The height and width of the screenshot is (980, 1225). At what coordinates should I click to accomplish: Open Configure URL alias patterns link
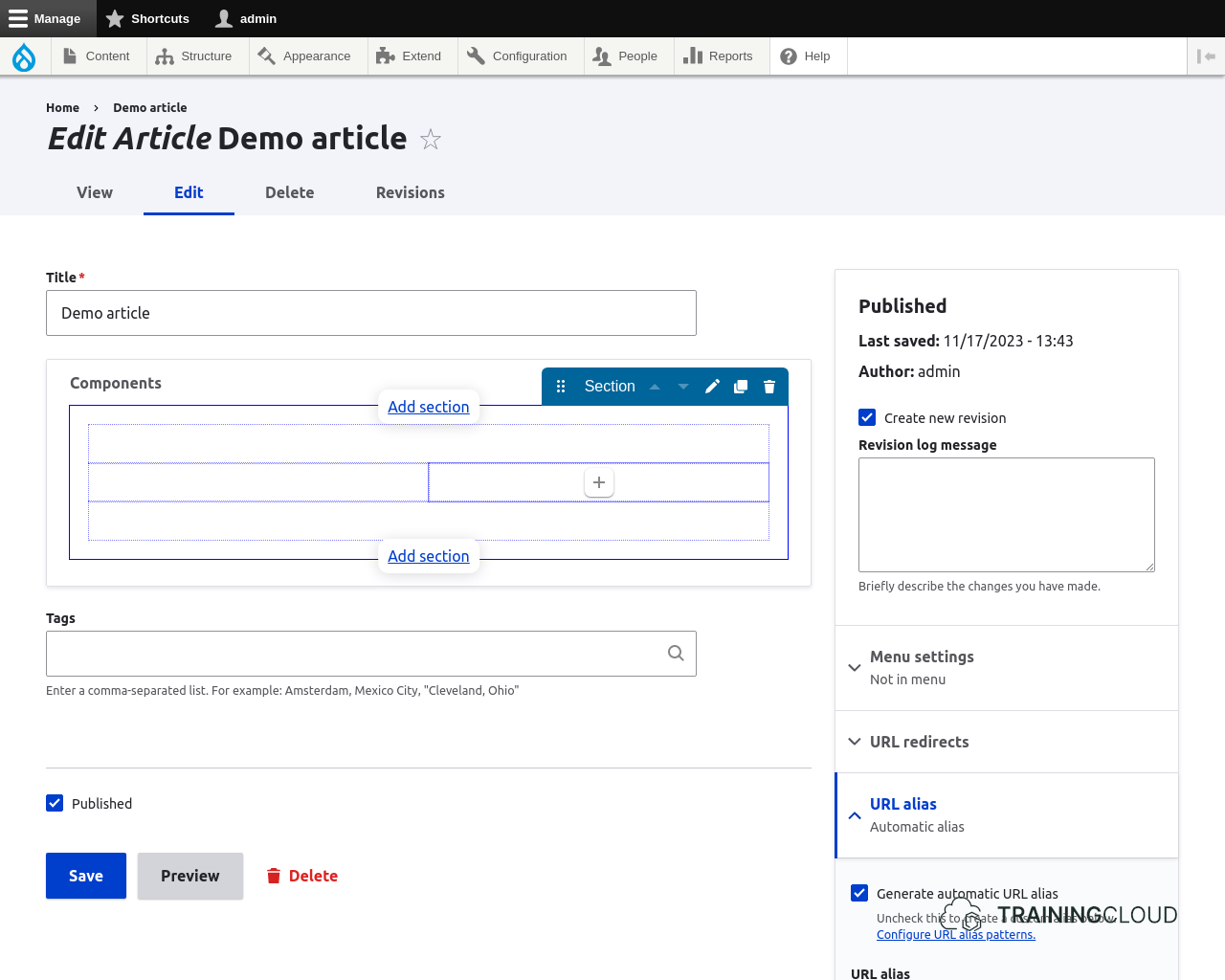click(956, 935)
